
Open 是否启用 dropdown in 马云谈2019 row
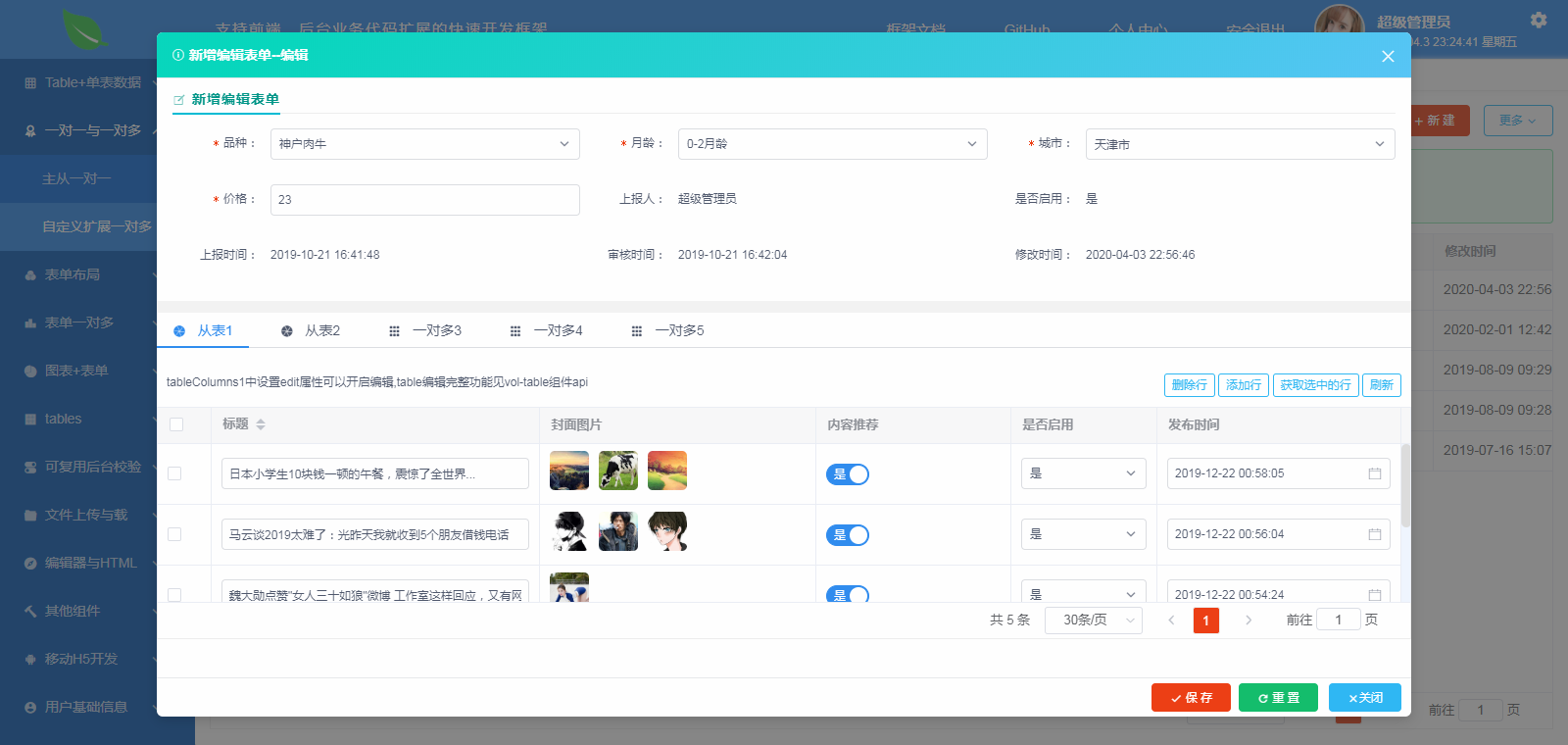[1084, 534]
